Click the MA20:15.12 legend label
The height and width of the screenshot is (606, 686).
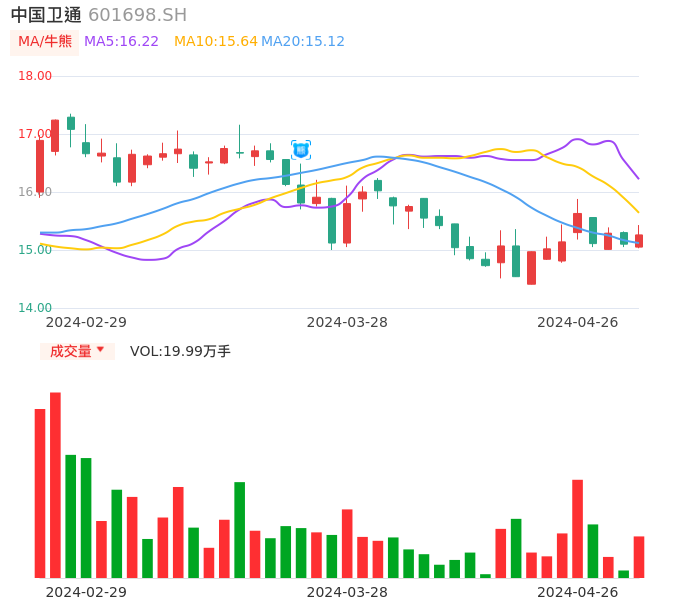(x=303, y=42)
